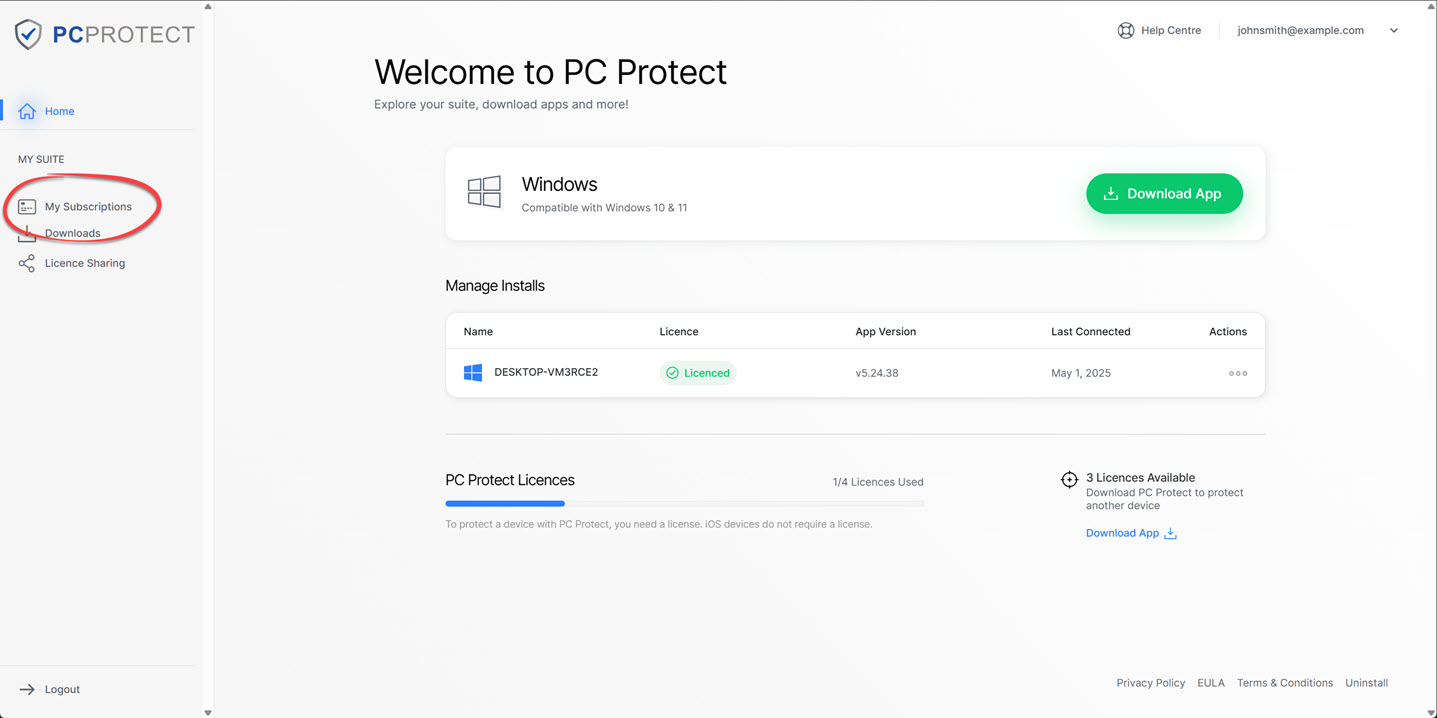Click the sidebar scrollbar up arrow
The width and height of the screenshot is (1437, 718).
click(x=208, y=6)
